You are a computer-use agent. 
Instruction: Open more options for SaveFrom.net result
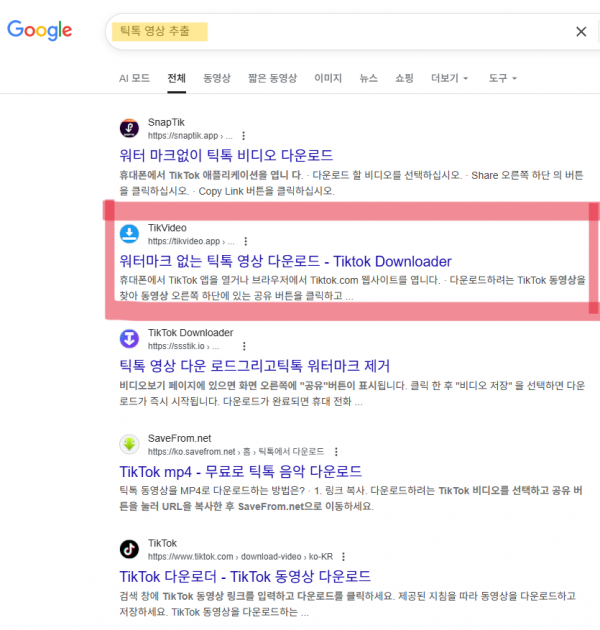(x=336, y=452)
